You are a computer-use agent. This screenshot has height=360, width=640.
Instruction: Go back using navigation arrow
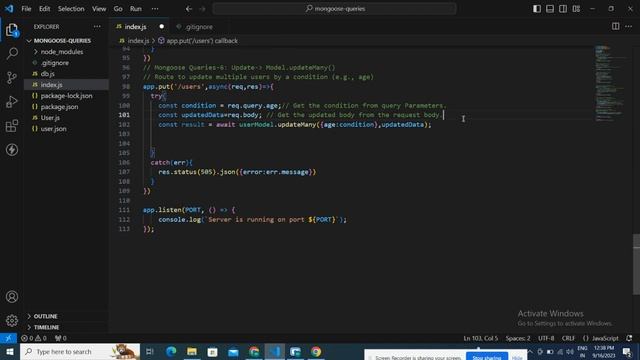tap(189, 9)
